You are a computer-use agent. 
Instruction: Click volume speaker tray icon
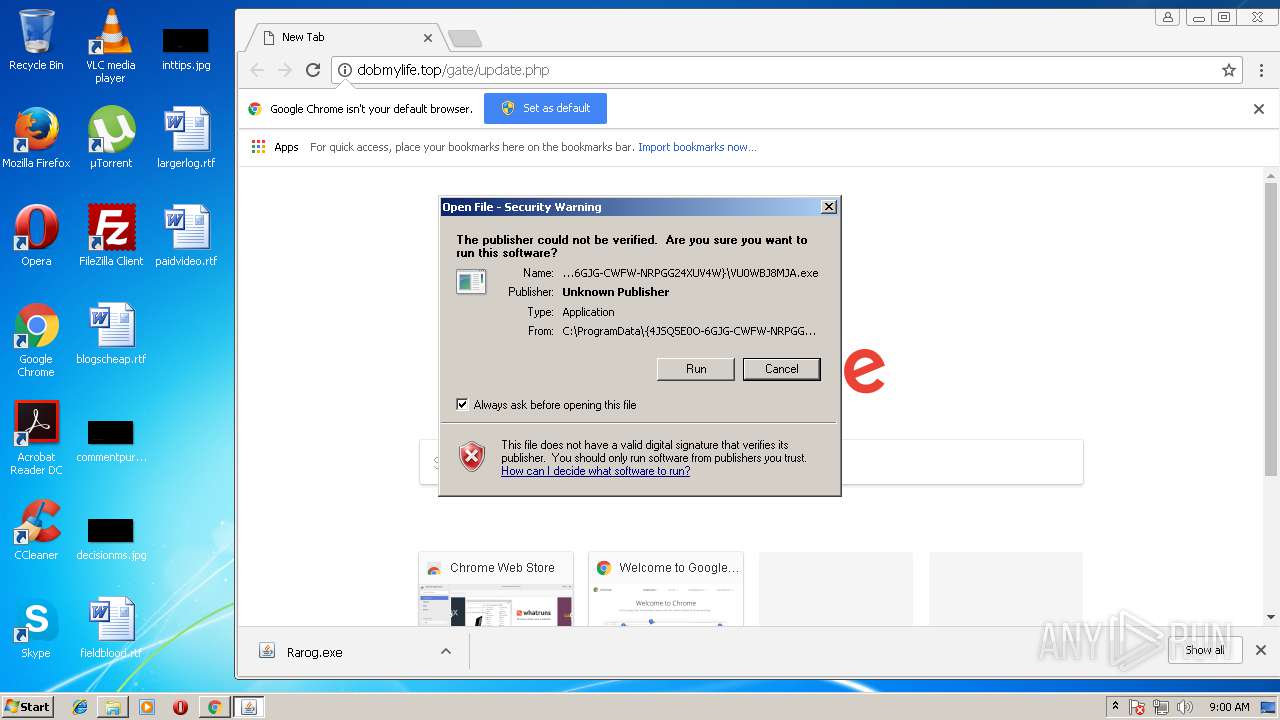point(1185,707)
